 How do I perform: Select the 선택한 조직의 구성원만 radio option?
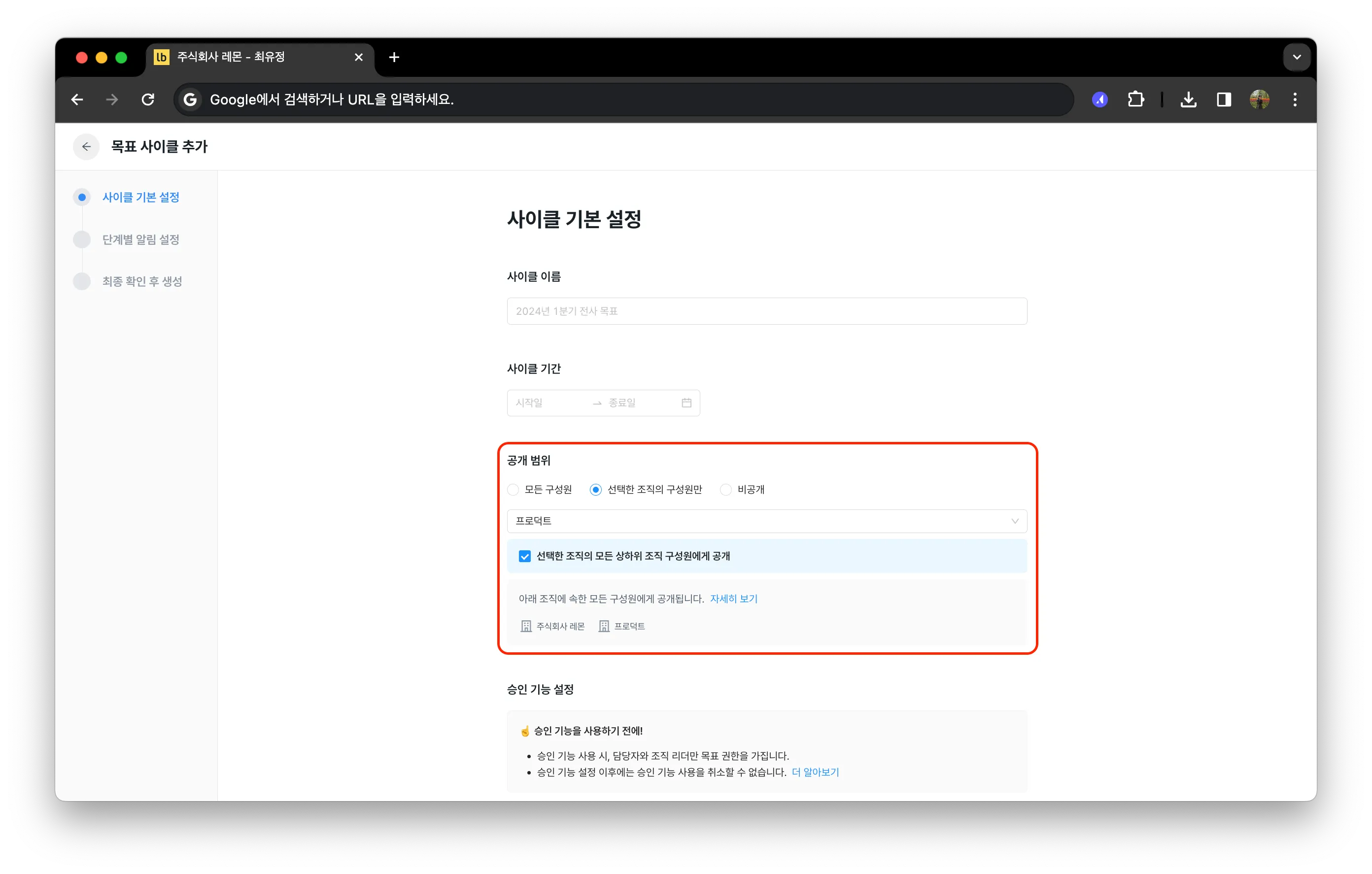(x=595, y=489)
